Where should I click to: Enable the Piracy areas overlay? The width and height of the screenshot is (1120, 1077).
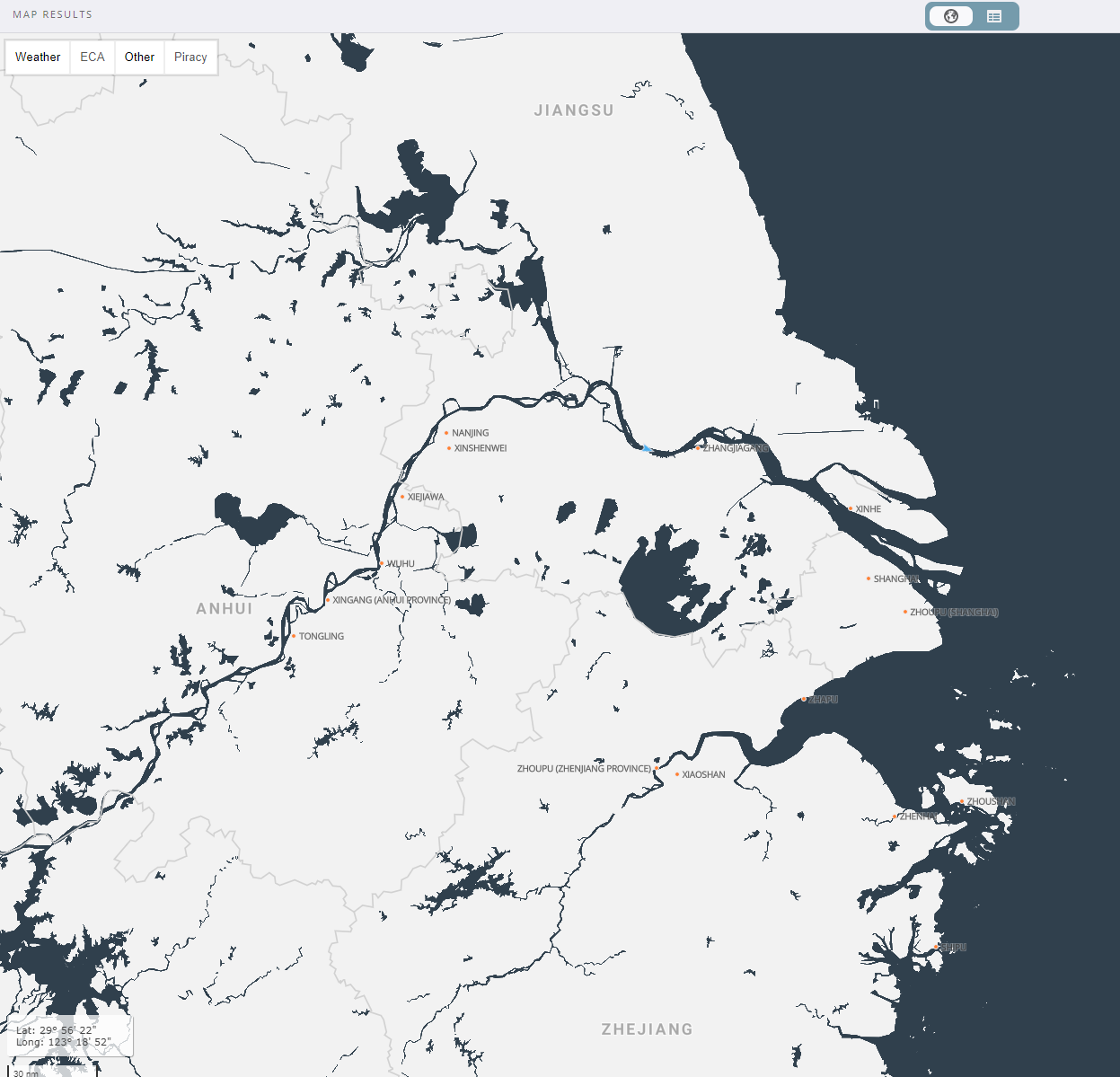(190, 57)
